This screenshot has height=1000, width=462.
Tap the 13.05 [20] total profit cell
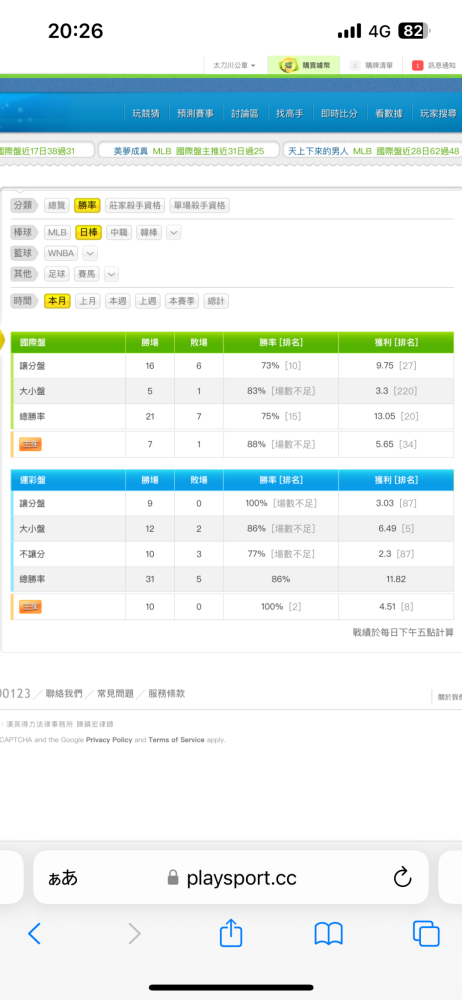pyautogui.click(x=395, y=416)
